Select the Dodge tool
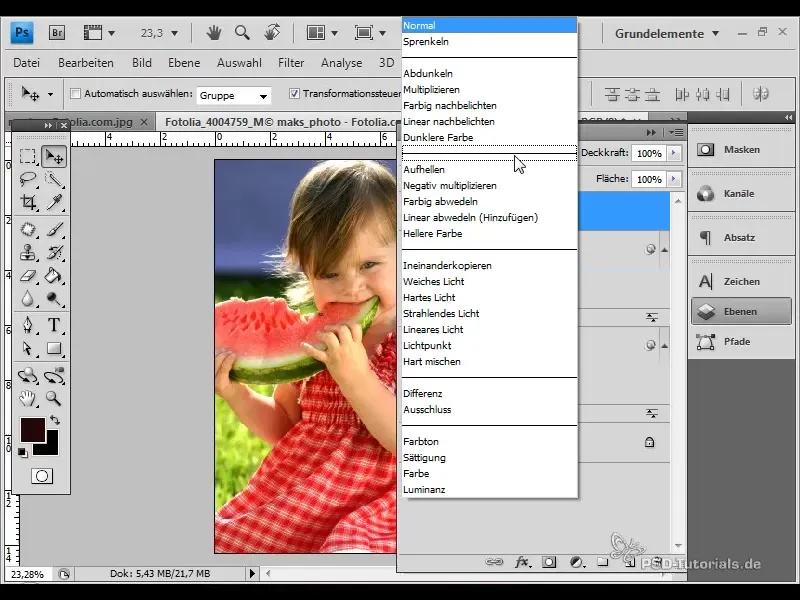Viewport: 800px width, 600px height. tap(54, 299)
